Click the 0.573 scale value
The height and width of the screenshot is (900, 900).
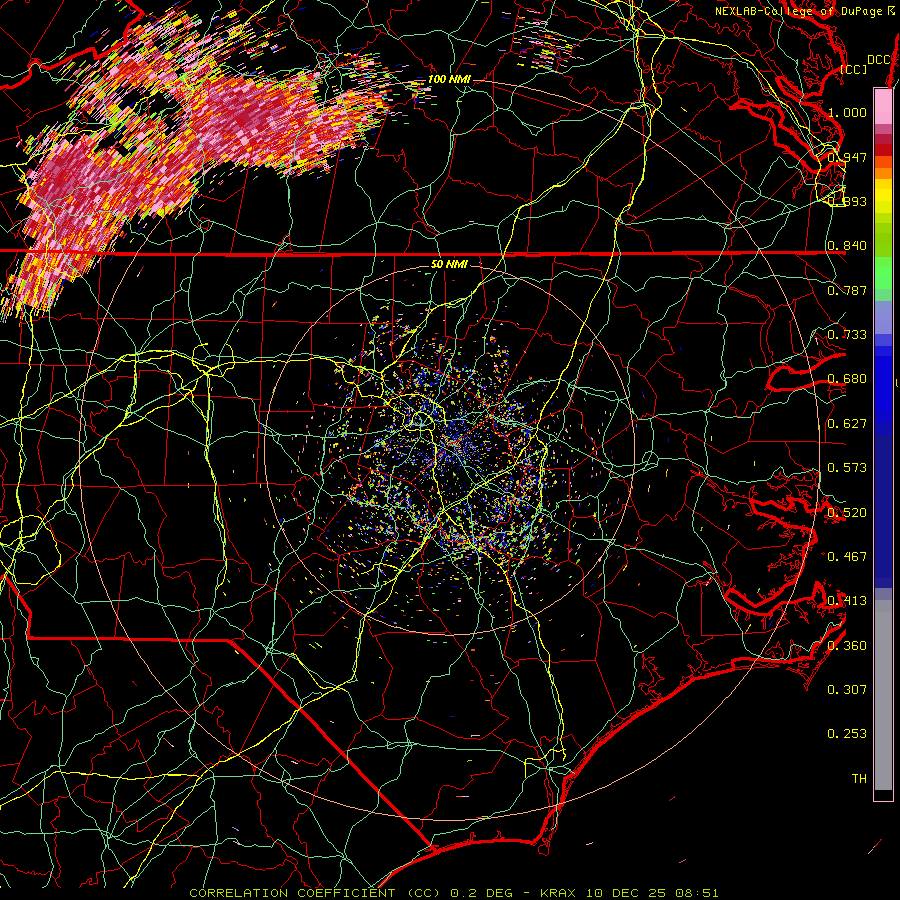[847, 468]
